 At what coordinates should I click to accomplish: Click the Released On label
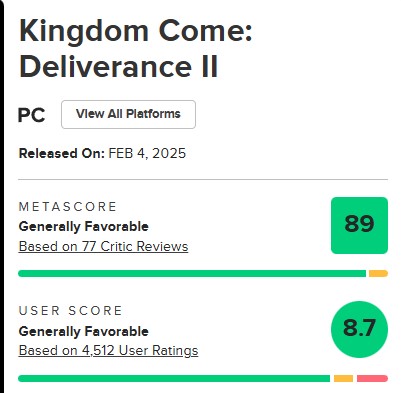62,154
